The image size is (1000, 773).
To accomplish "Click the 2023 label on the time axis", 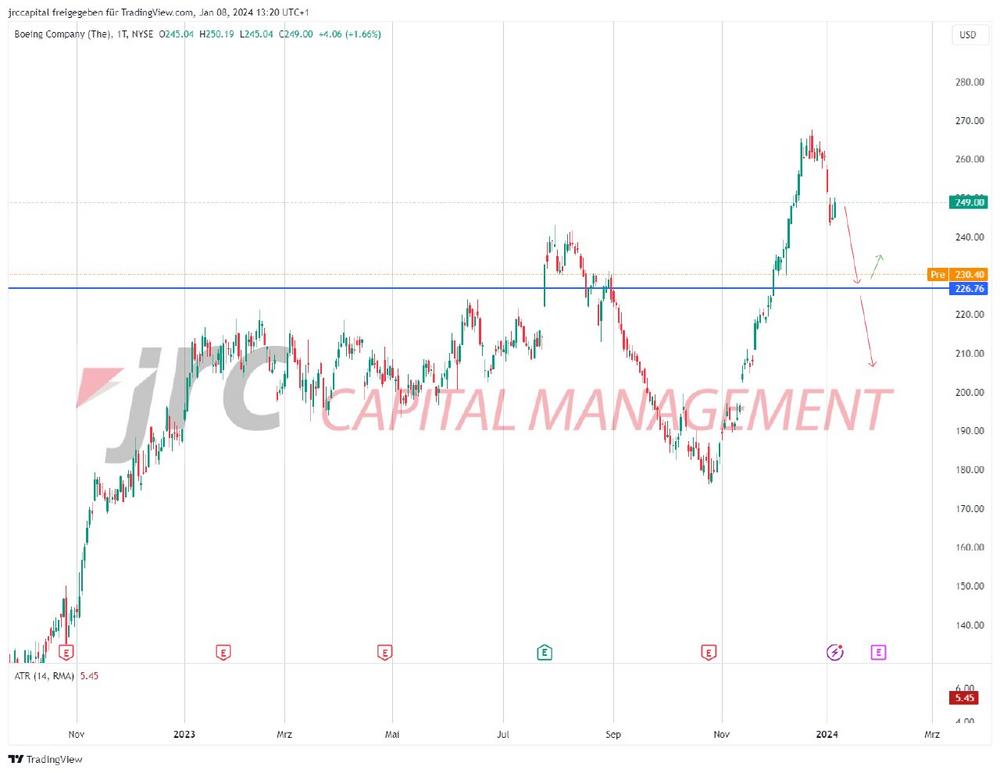I will click(x=184, y=734).
